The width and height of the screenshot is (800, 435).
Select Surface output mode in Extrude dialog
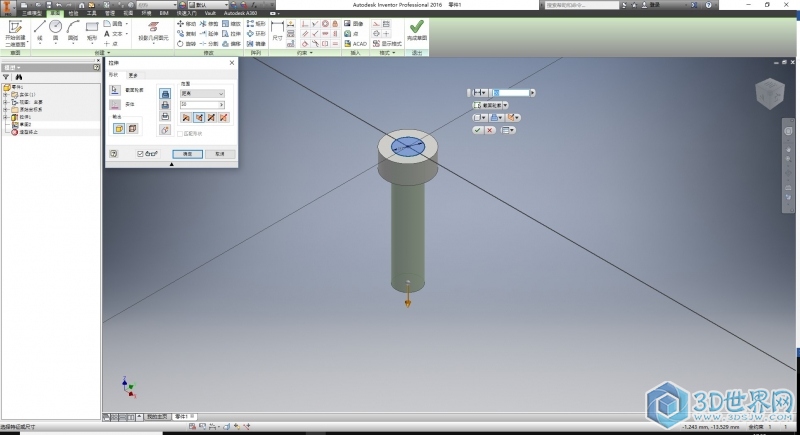pyautogui.click(x=132, y=129)
